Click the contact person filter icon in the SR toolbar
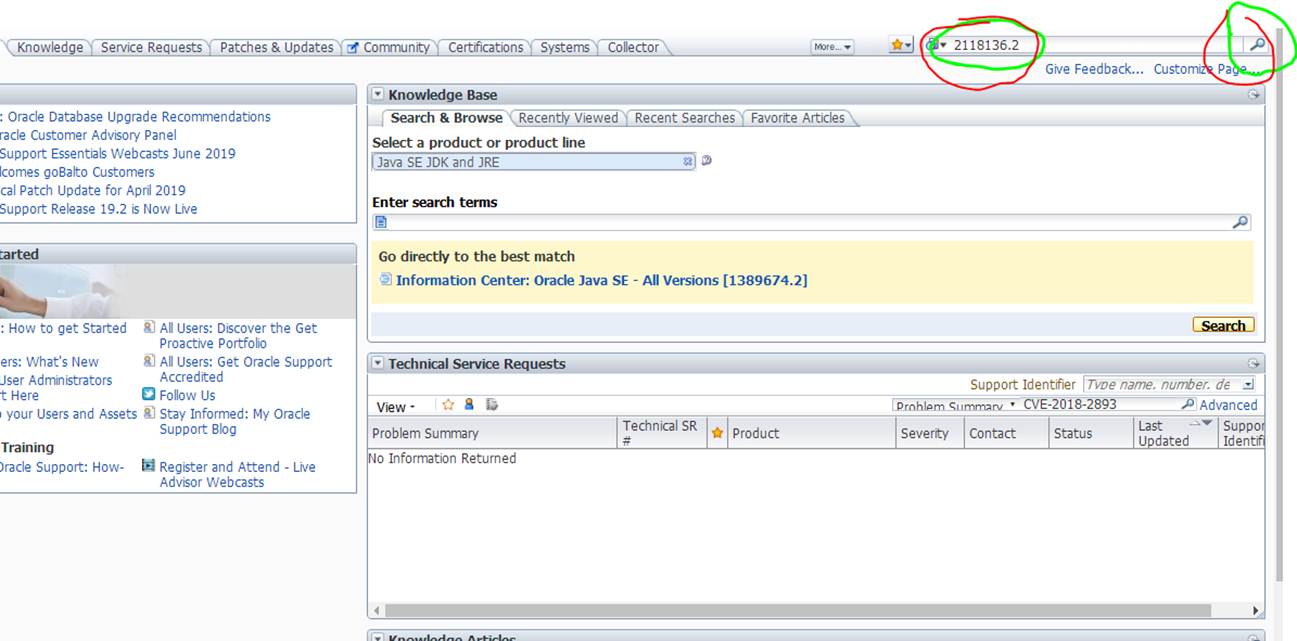The width and height of the screenshot is (1297, 641). (469, 405)
